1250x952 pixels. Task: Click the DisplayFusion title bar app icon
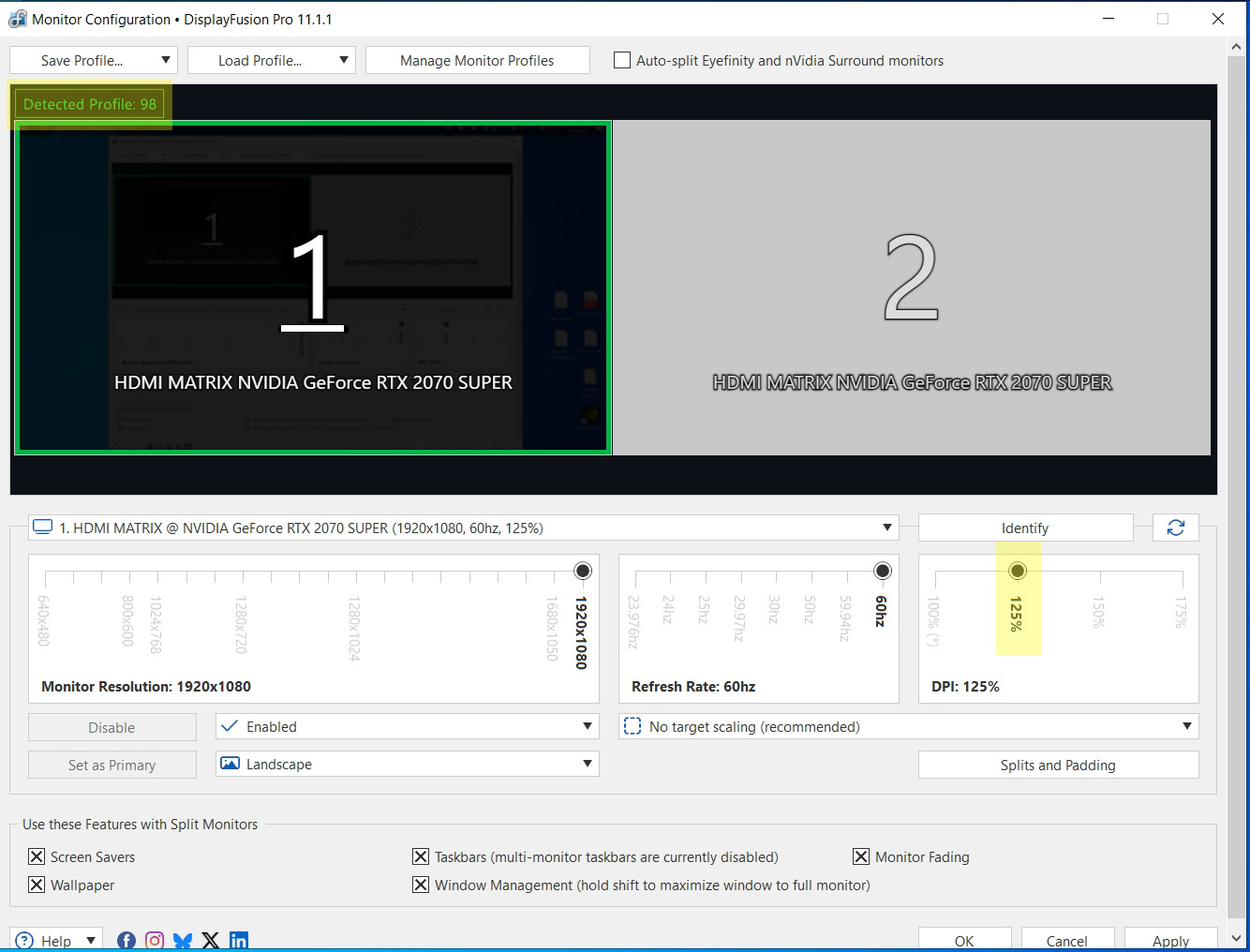(x=17, y=19)
